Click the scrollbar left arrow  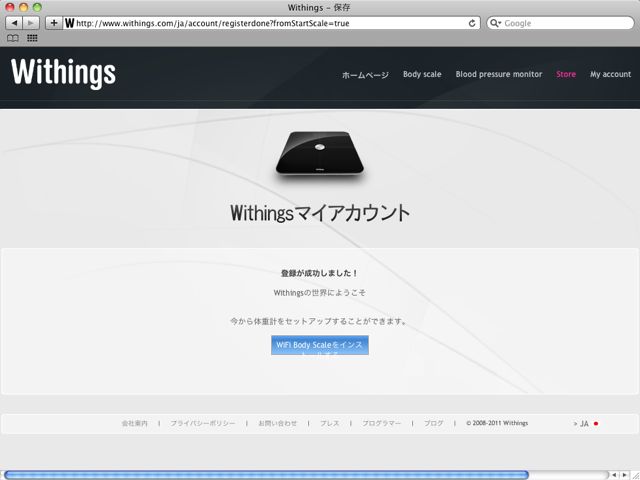pyautogui.click(x=614, y=475)
